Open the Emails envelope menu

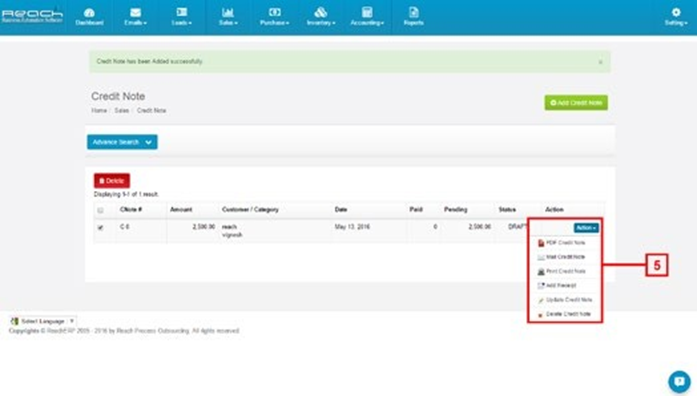[136, 17]
